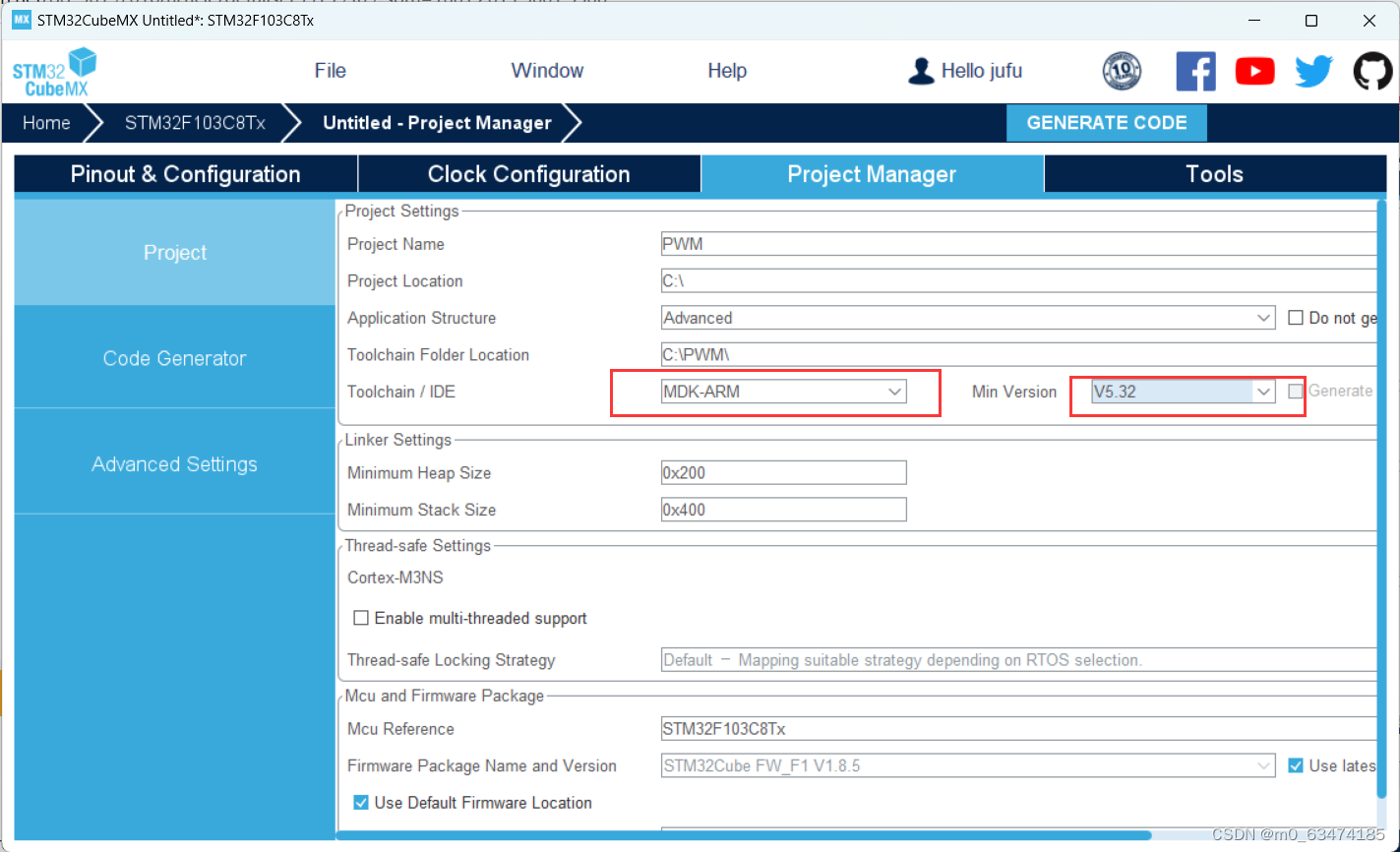Viewport: 1400px width, 852px height.
Task: Click the horizontal scrollbar at bottom
Action: [x=745, y=836]
